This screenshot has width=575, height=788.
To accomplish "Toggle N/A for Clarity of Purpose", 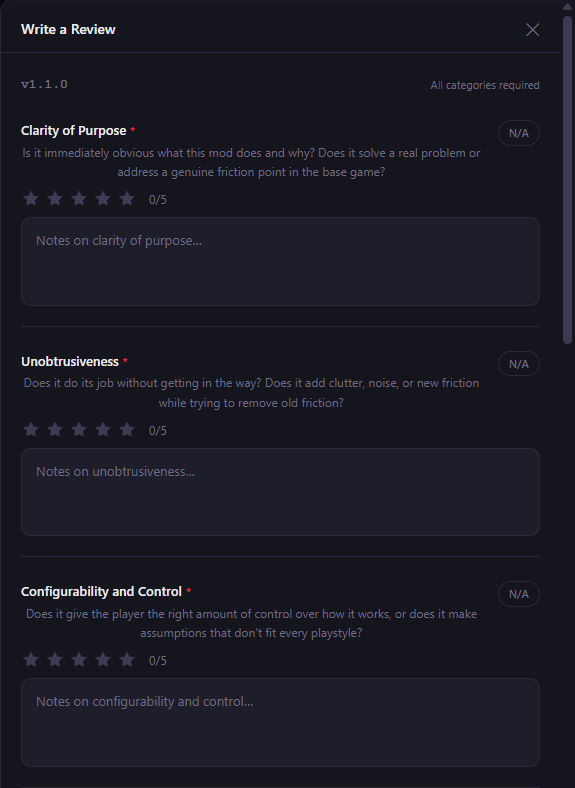I will coord(519,133).
